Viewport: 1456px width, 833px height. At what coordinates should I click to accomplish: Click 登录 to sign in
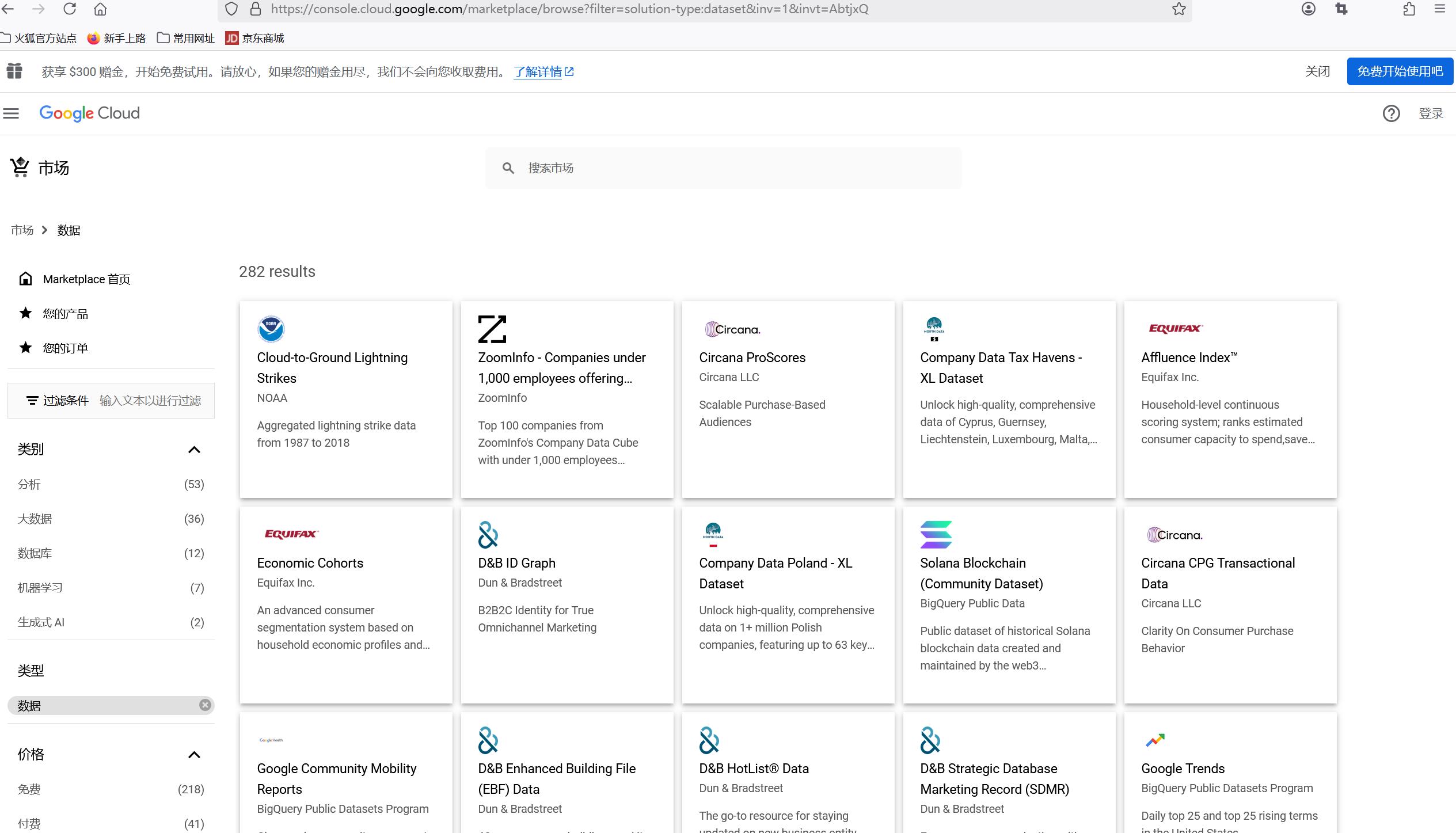click(x=1431, y=113)
